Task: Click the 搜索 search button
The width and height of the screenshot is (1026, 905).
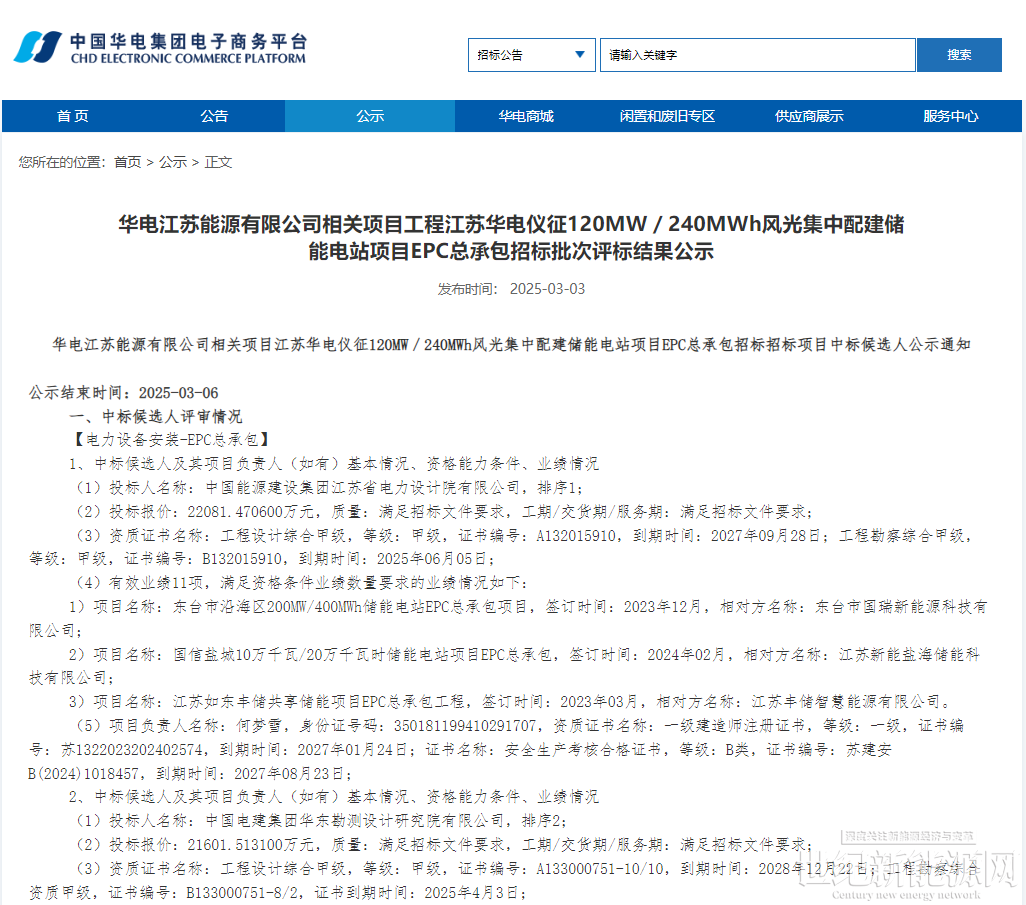Action: click(959, 55)
